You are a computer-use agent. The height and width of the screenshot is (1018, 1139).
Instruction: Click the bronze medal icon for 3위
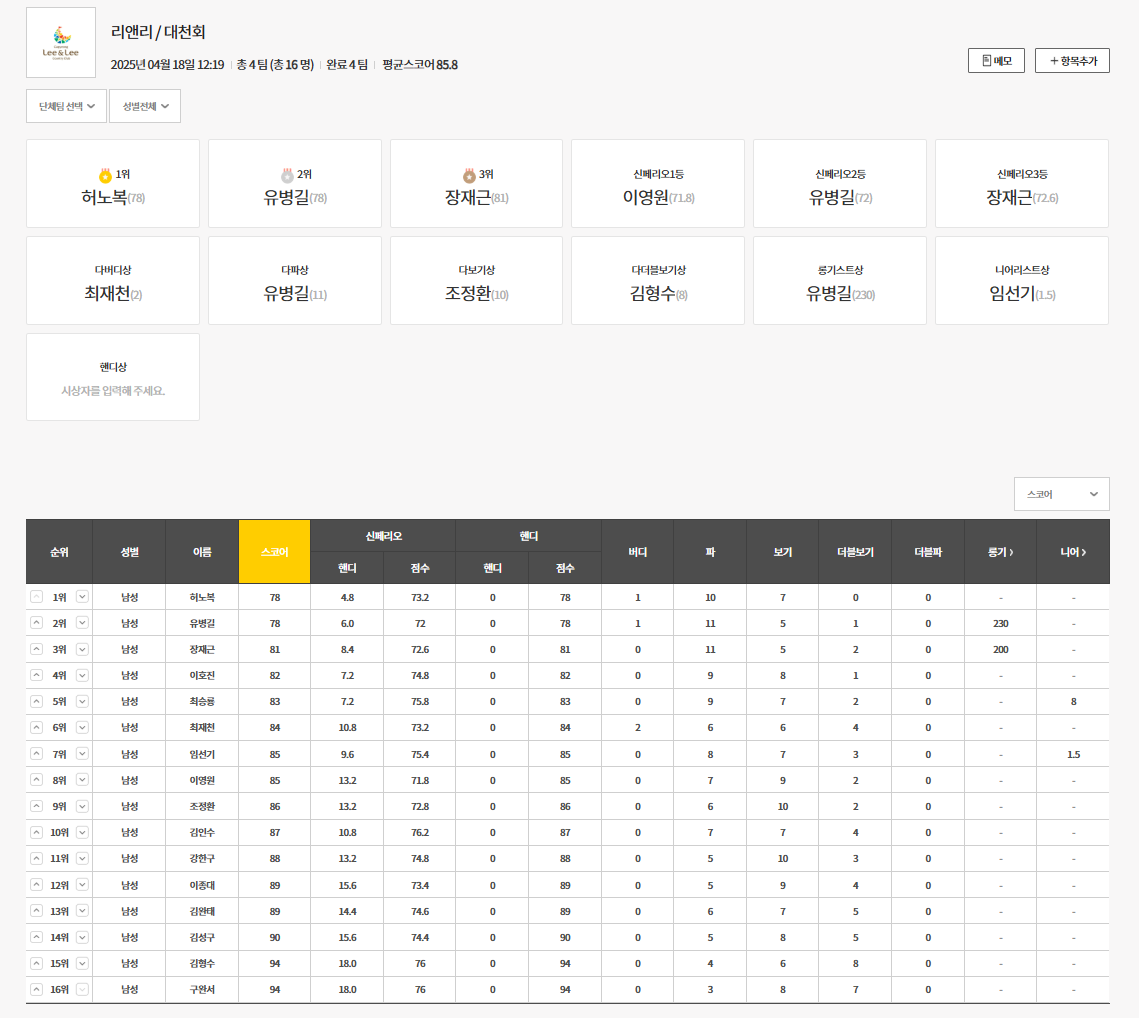coord(469,175)
